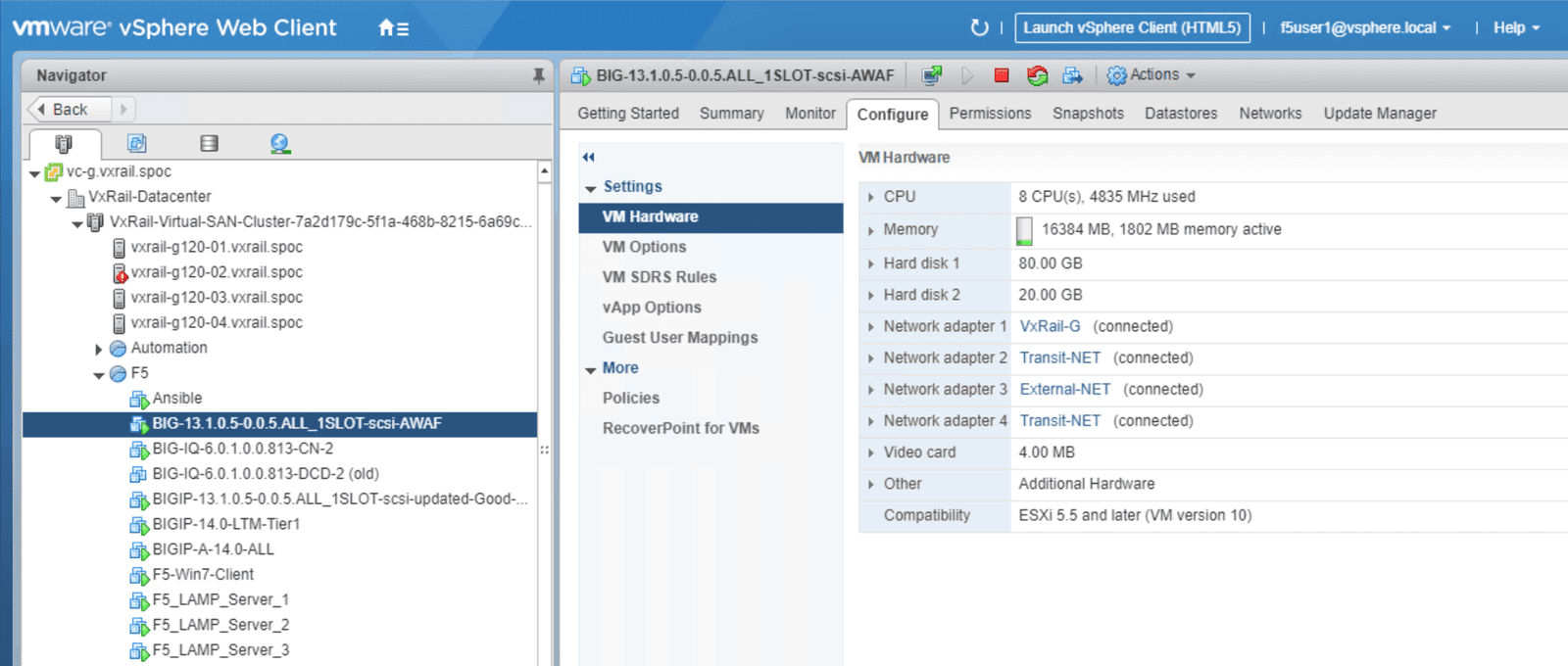The image size is (1568, 666).
Task: Click the red Power Off VM icon
Action: coord(1001,75)
